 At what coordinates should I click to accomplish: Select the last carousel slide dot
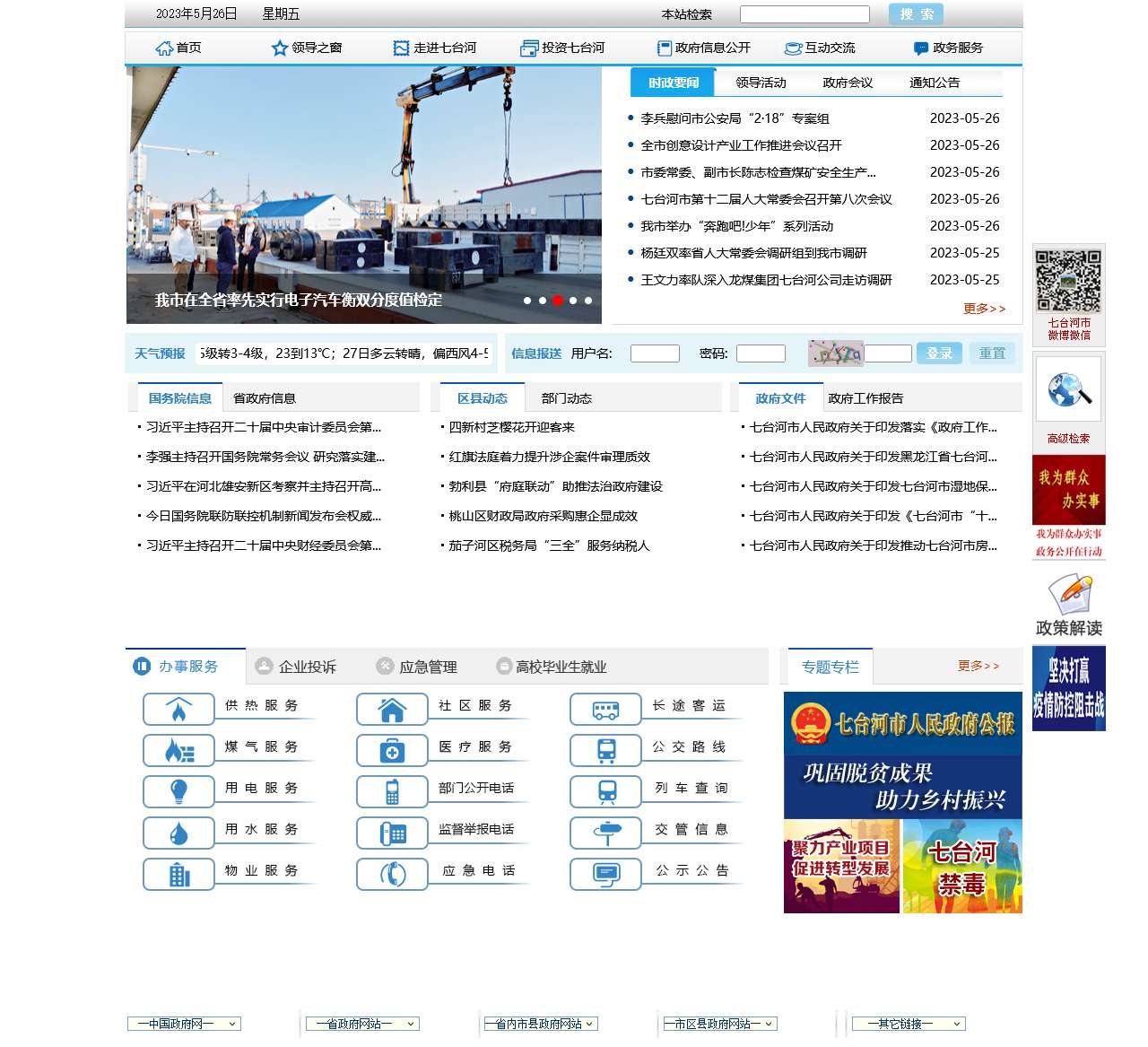[588, 301]
